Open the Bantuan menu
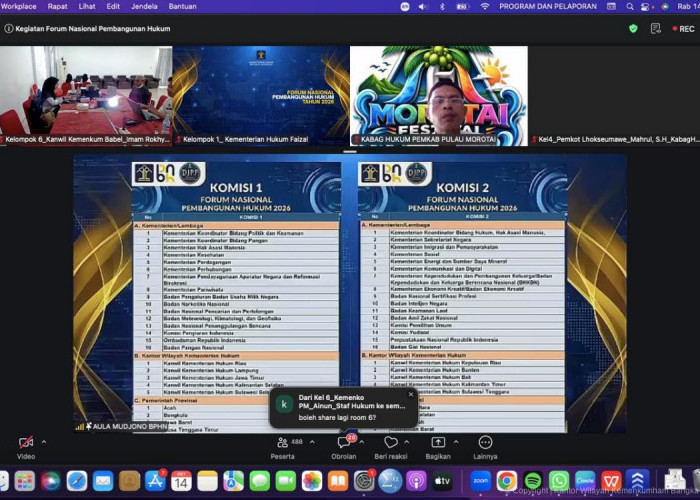700x500 pixels. click(x=183, y=6)
